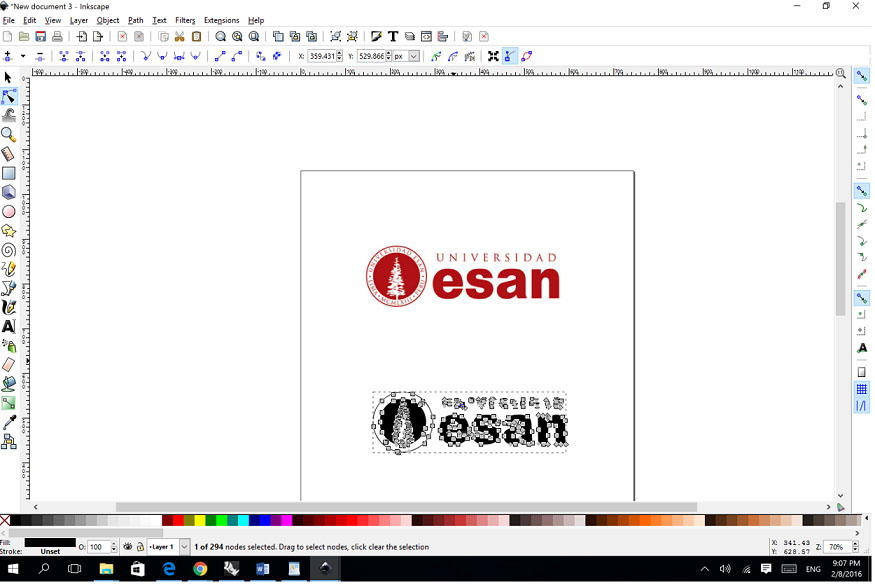The height and width of the screenshot is (585, 875).
Task: Click Convert object to path icon
Action: 261,56
